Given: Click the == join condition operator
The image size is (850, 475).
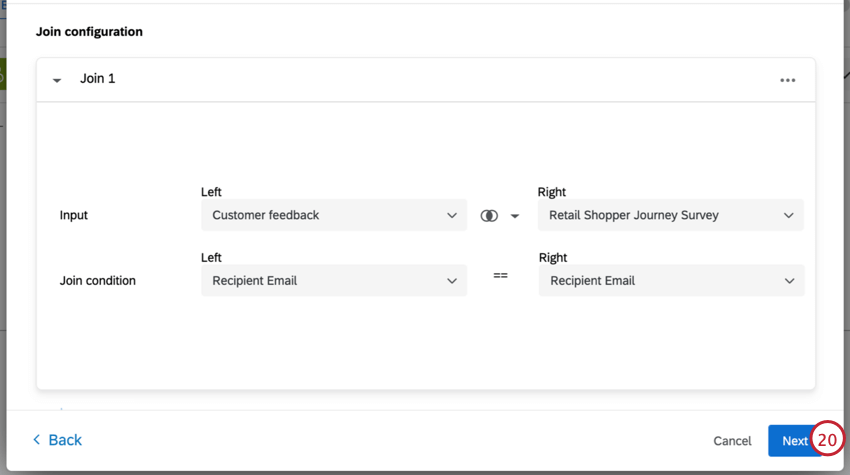Looking at the screenshot, I should point(501,275).
